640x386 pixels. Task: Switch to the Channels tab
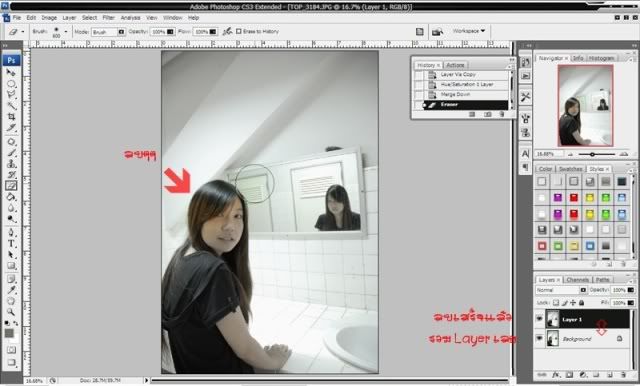tap(578, 280)
